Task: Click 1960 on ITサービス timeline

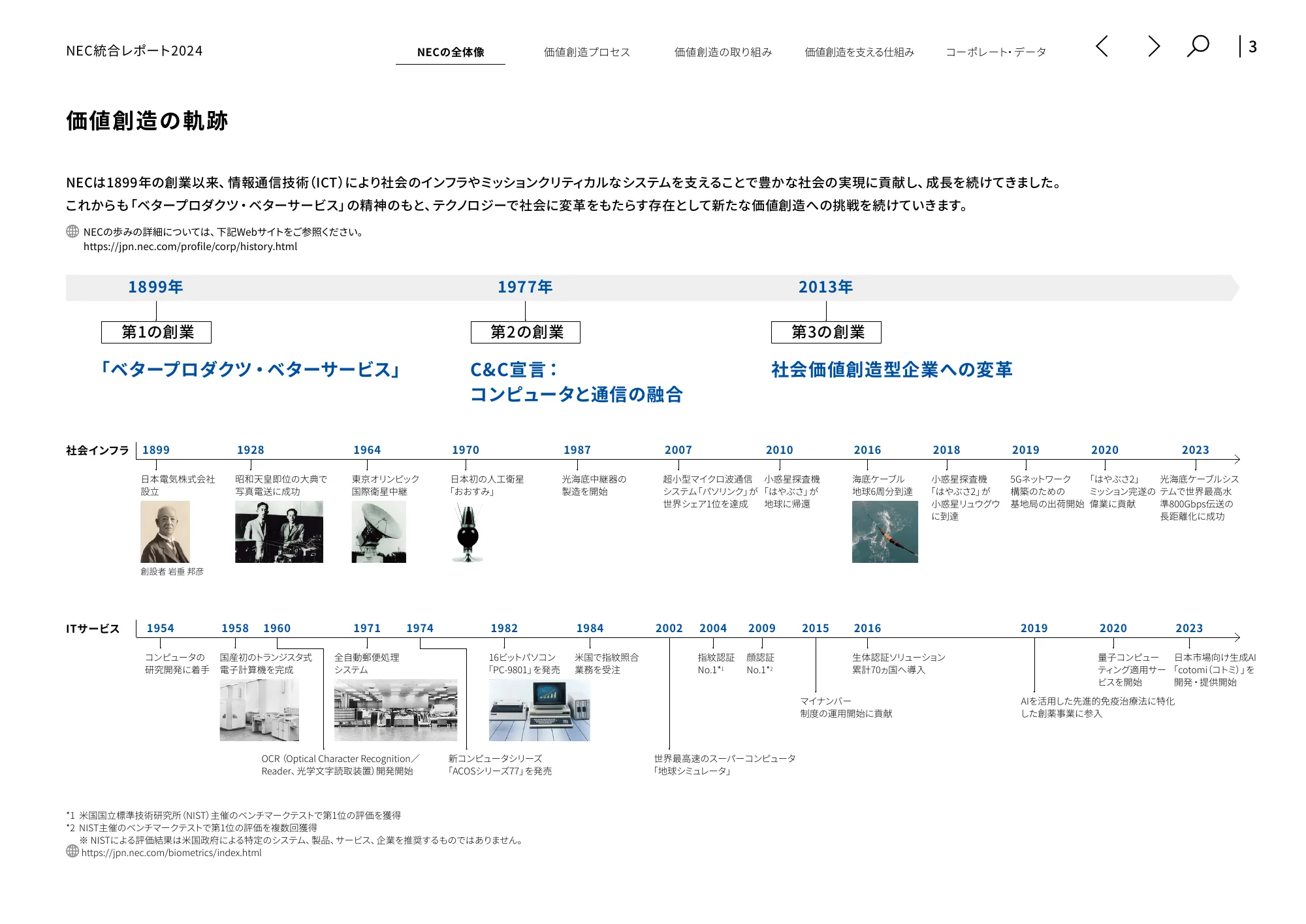Action: click(277, 628)
